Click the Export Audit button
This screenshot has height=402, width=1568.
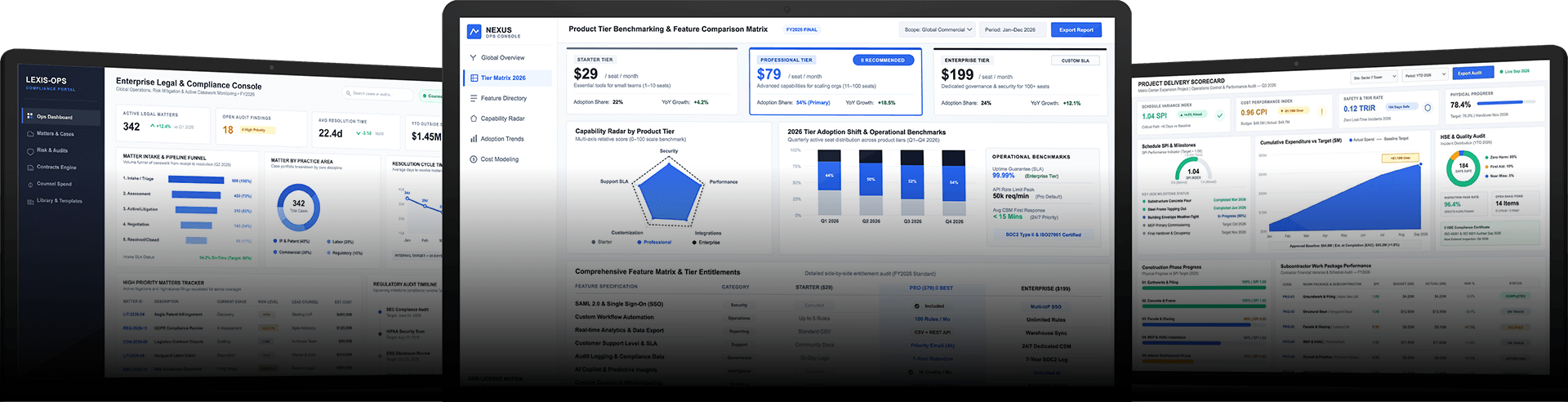tap(1472, 73)
